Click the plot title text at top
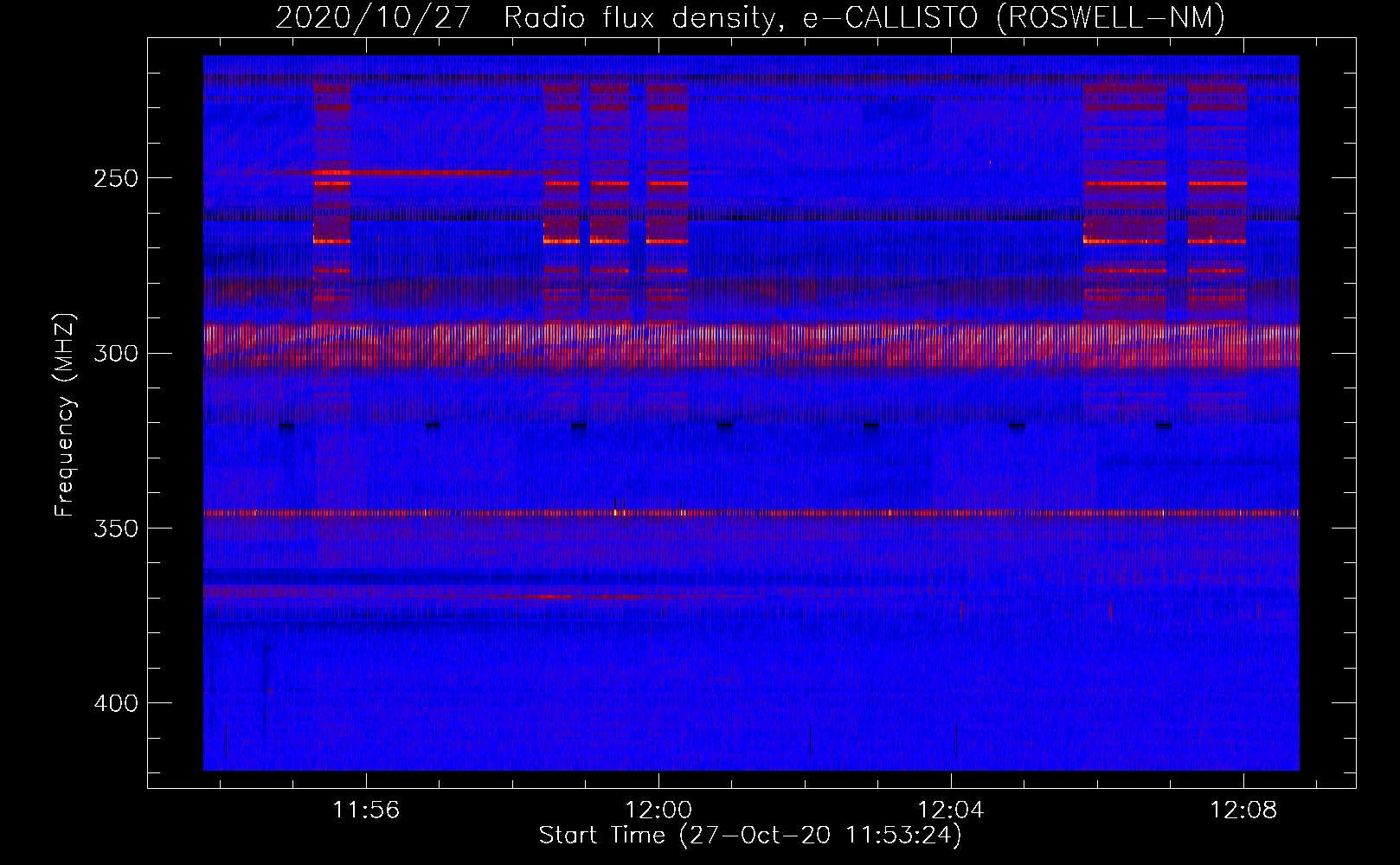Screen dimensions: 1400x865 click(750, 17)
